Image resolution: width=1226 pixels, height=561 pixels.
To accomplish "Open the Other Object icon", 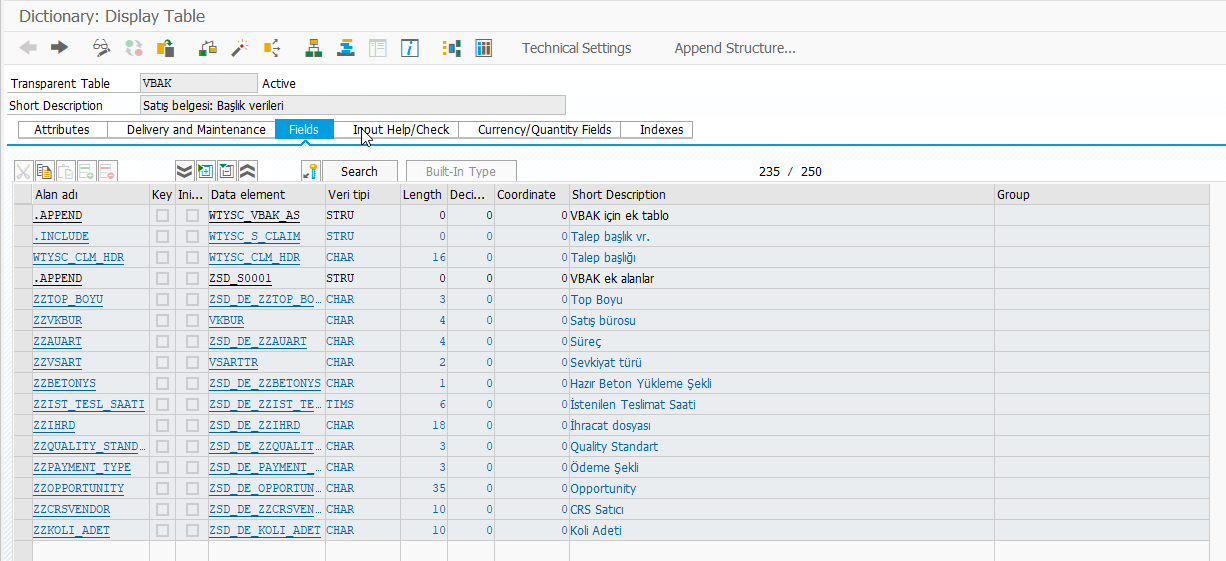I will click(x=166, y=48).
